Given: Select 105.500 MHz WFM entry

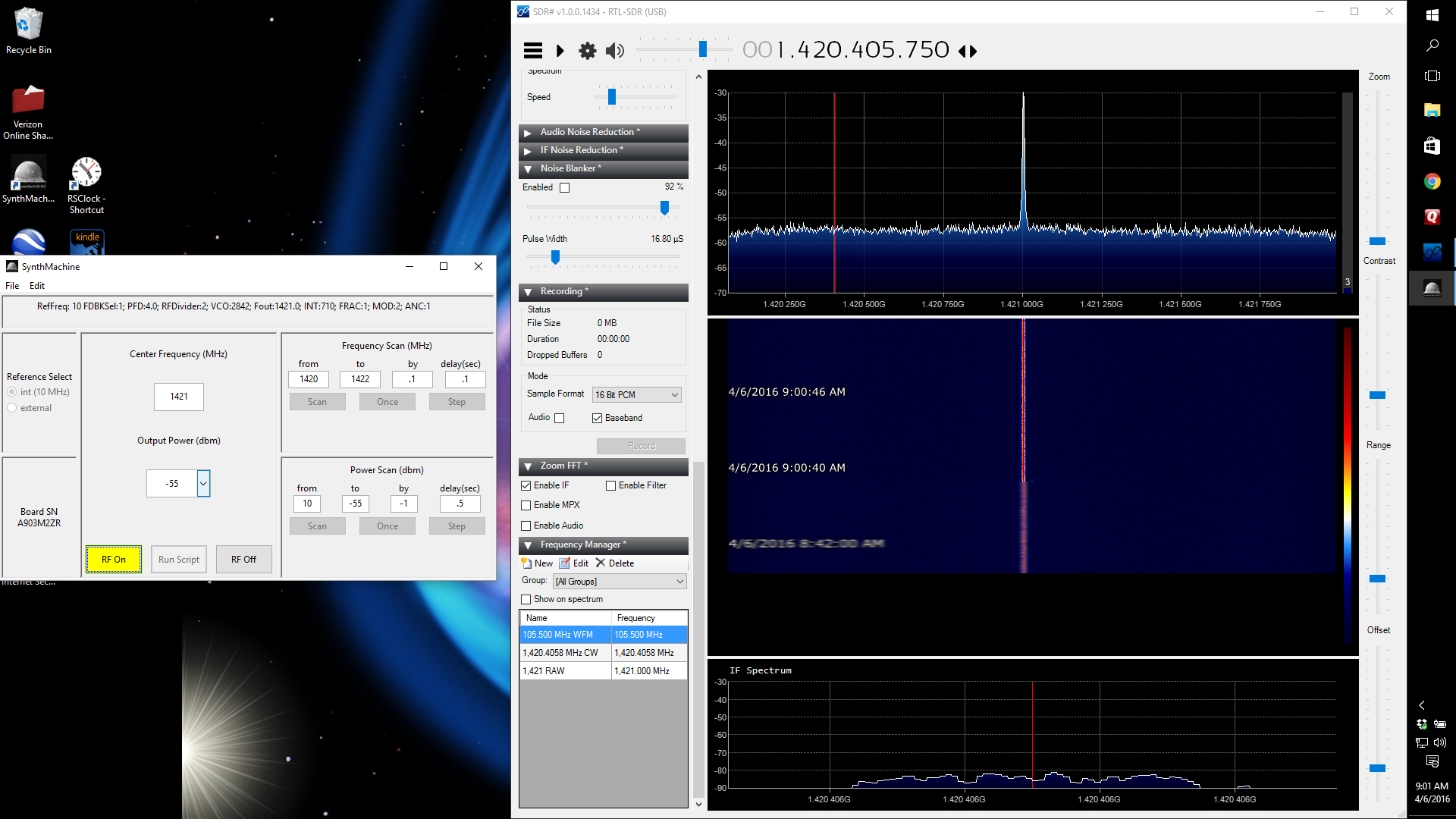Looking at the screenshot, I should click(x=604, y=635).
